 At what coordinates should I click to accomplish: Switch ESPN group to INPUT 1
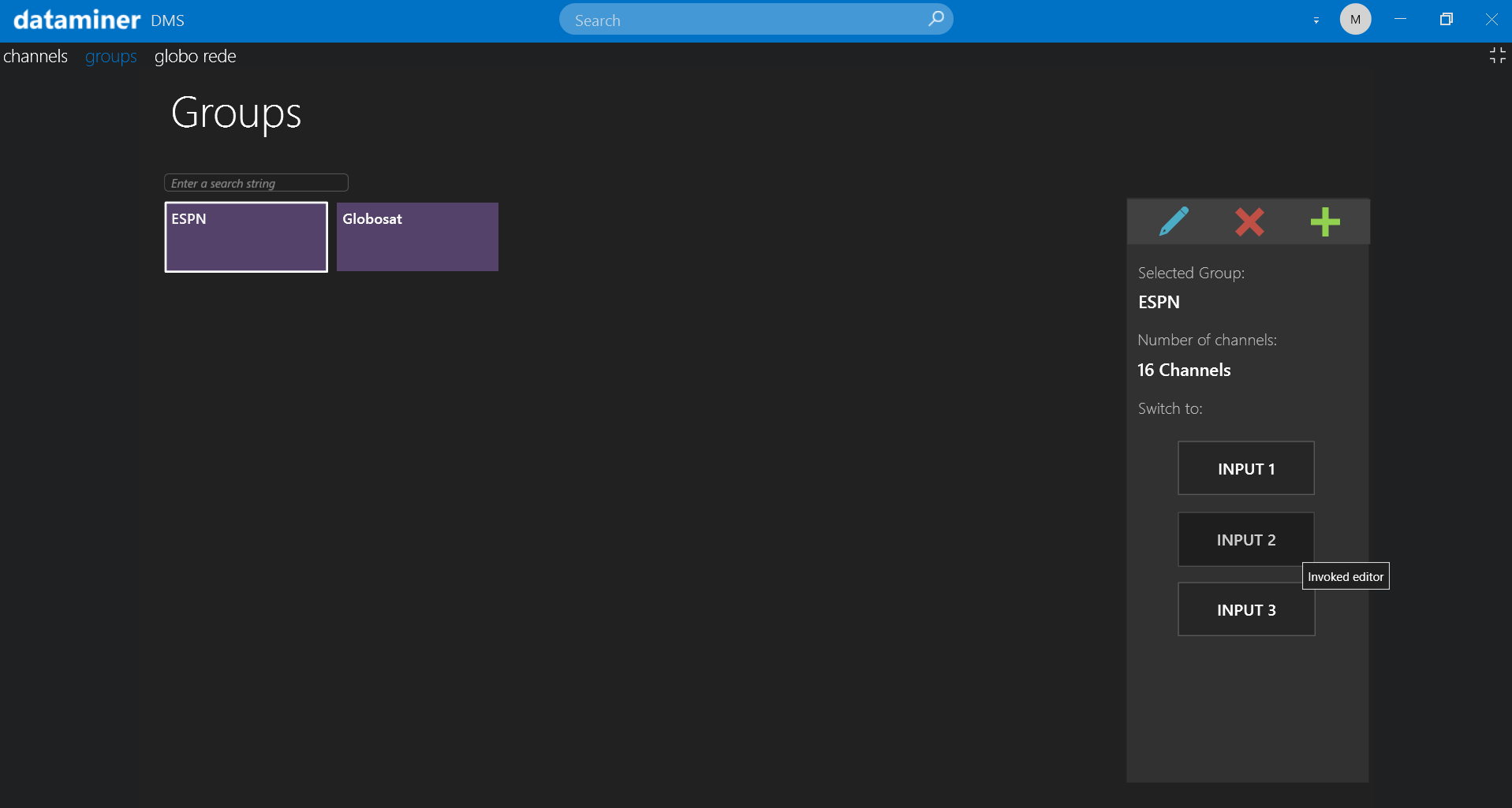(1246, 468)
